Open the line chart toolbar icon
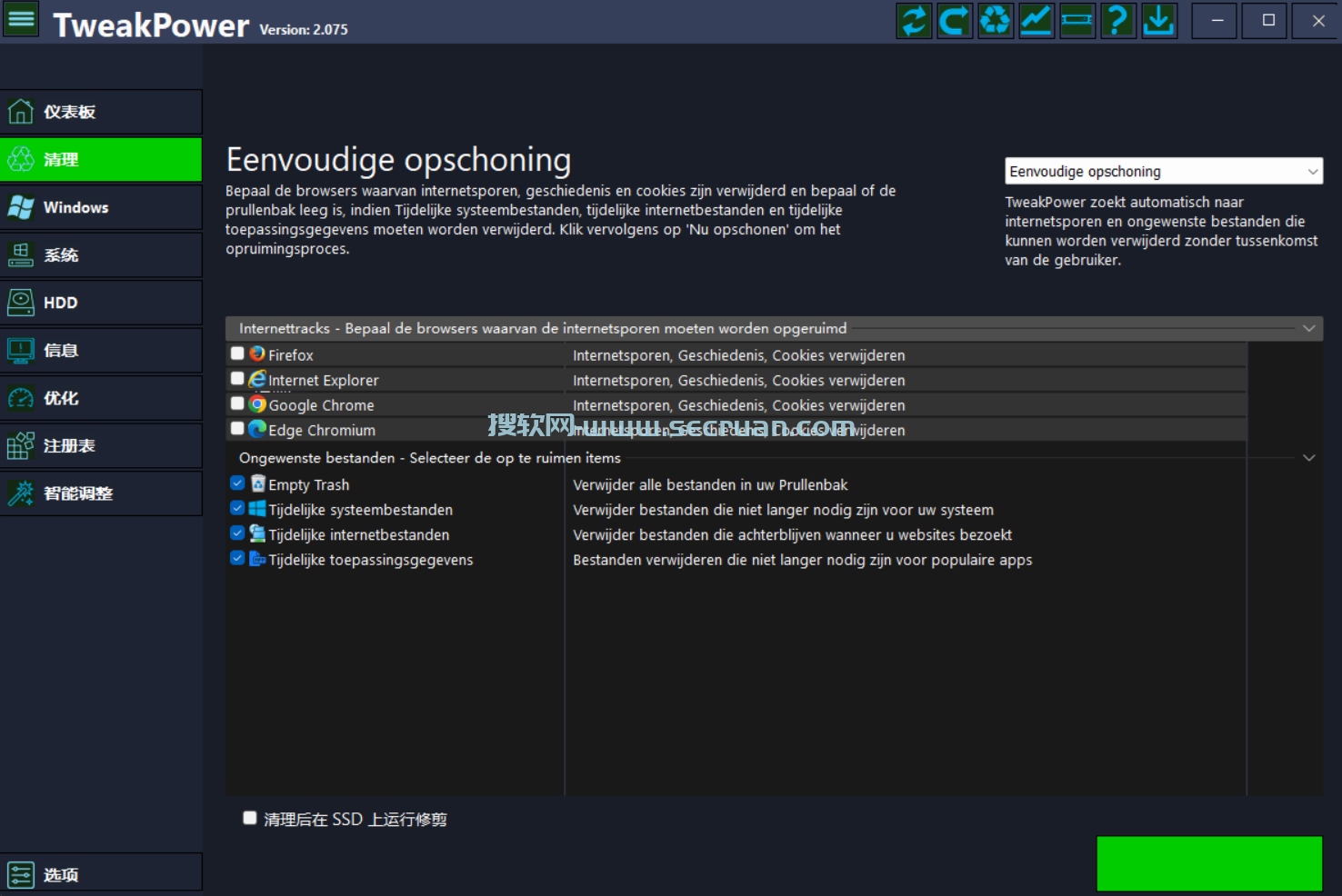The height and width of the screenshot is (896, 1342). (x=1037, y=20)
